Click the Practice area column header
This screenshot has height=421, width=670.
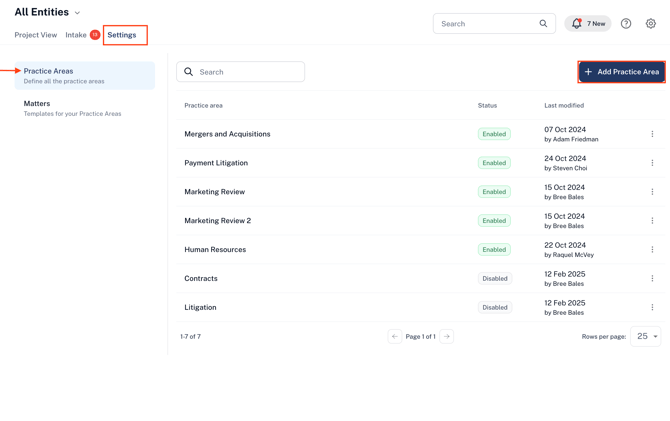pos(203,106)
